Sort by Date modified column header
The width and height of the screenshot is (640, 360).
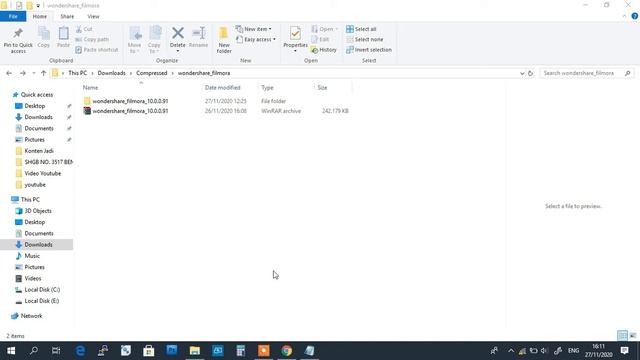[x=222, y=88]
